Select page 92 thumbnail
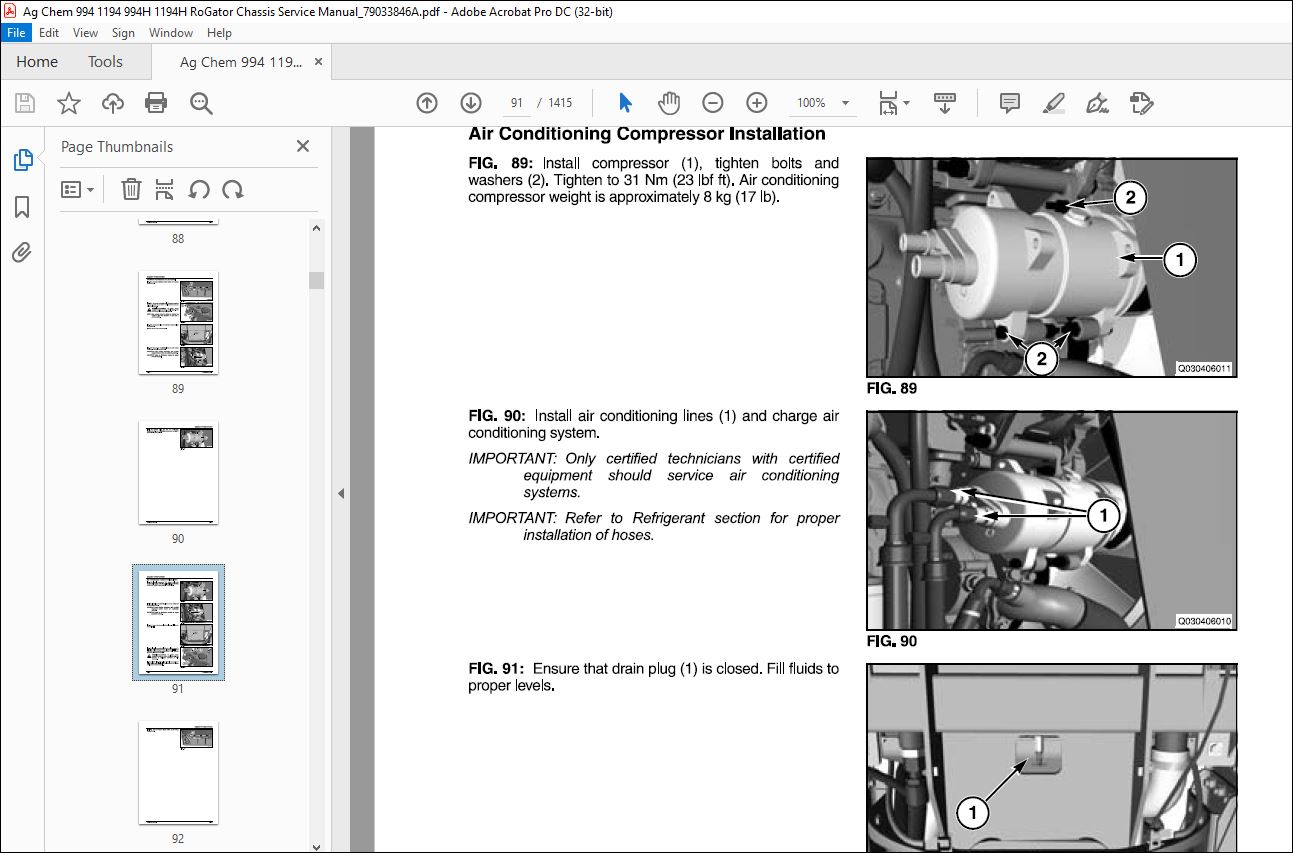Viewport: 1293px width, 853px height. coord(178,772)
